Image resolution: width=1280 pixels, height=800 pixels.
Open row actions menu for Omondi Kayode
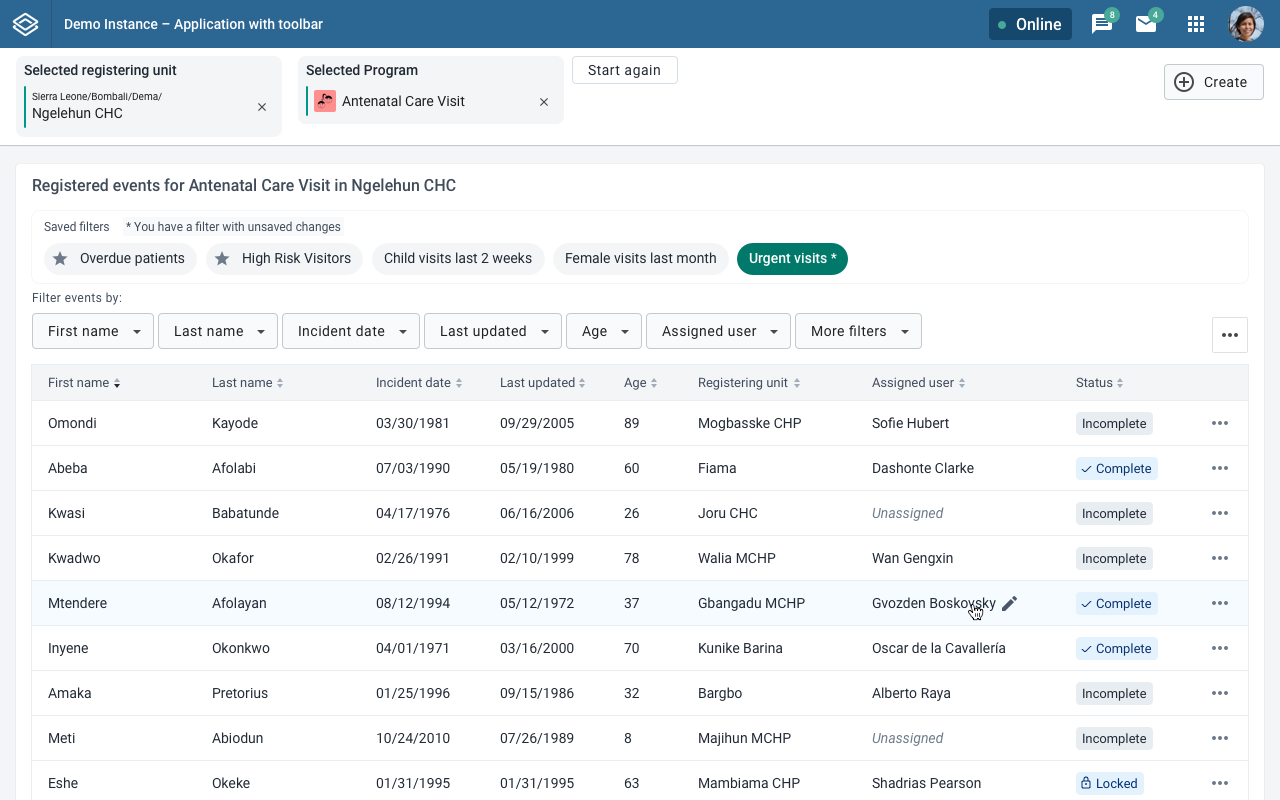pyautogui.click(x=1219, y=423)
